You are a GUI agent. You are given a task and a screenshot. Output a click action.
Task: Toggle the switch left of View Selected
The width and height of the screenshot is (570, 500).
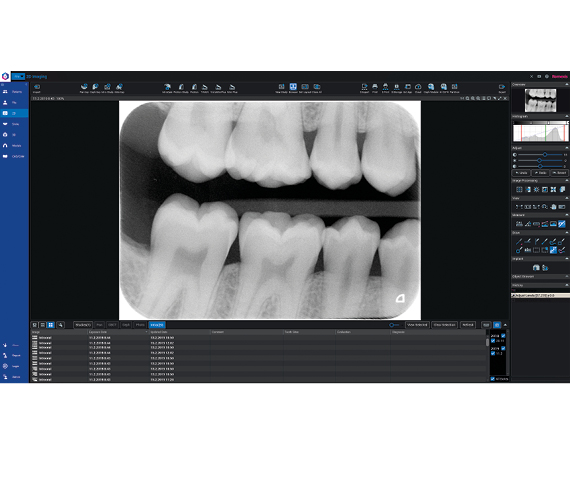393,325
